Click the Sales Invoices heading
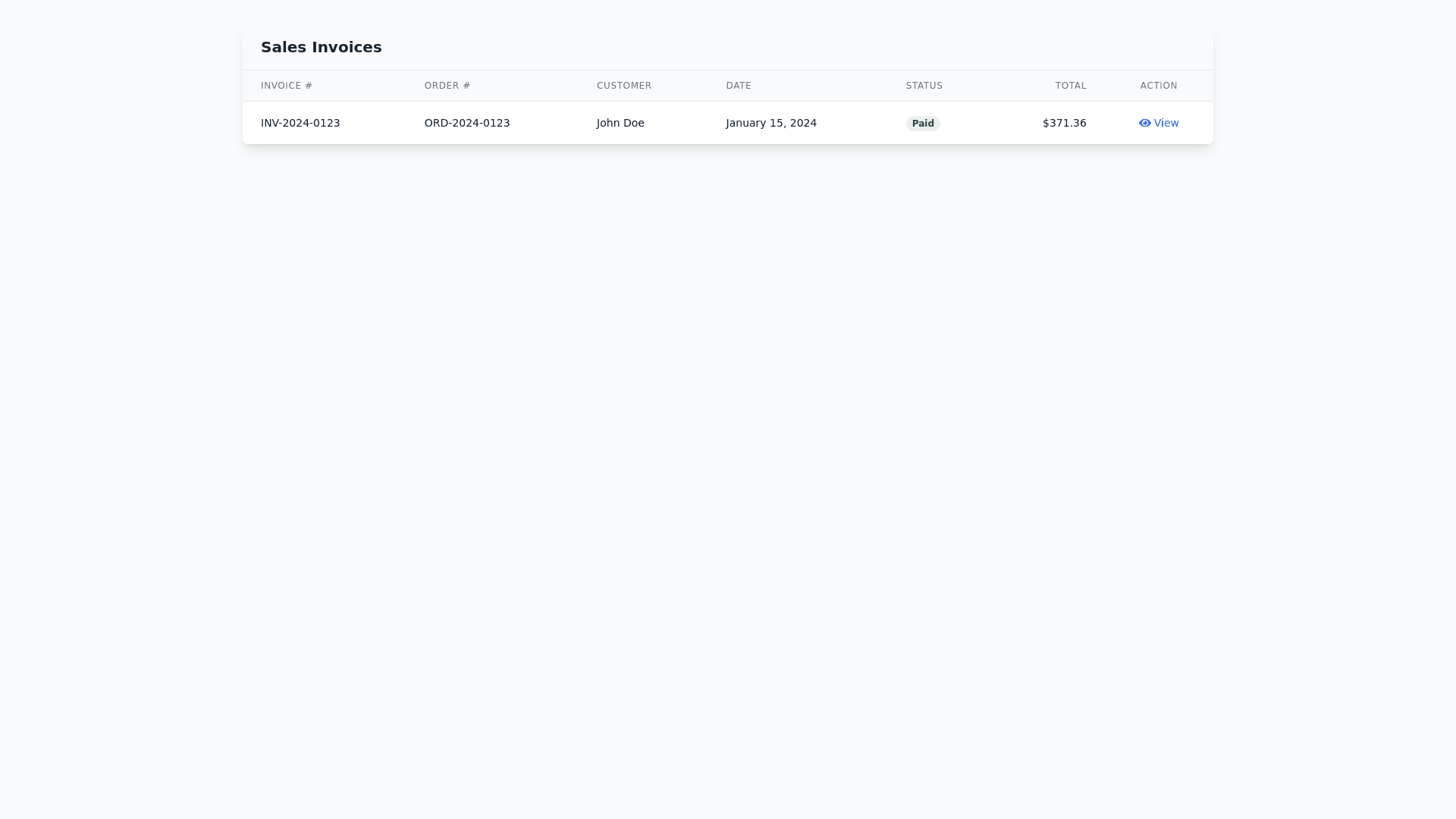The image size is (1456, 819). (x=321, y=47)
